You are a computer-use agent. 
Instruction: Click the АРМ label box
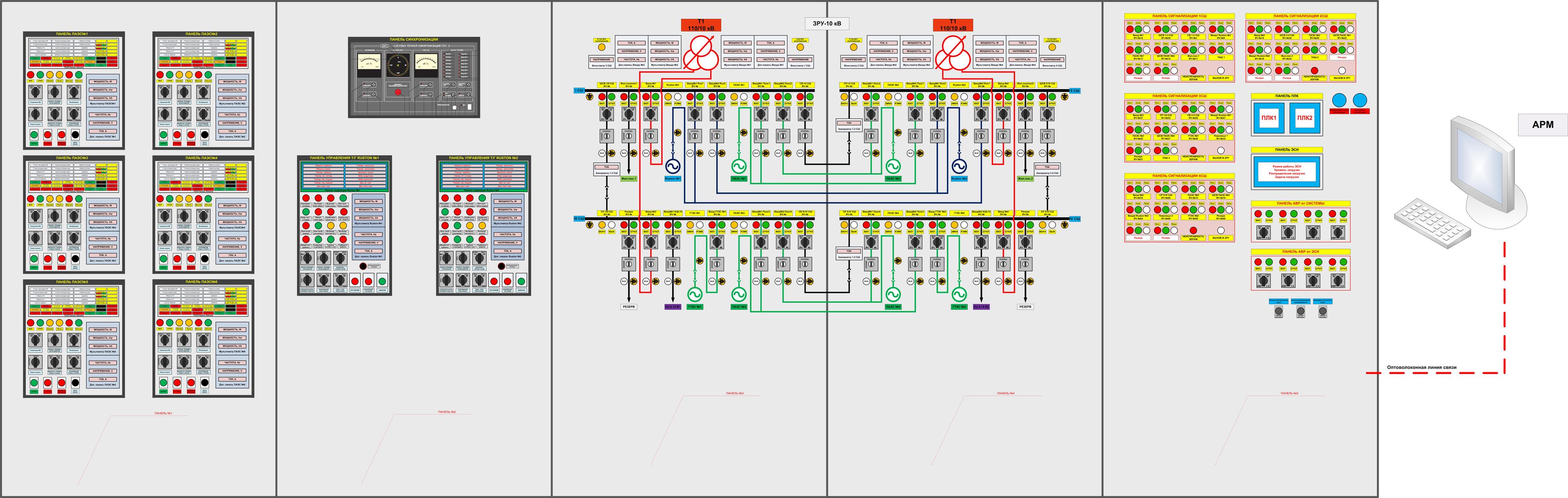pyautogui.click(x=1542, y=124)
